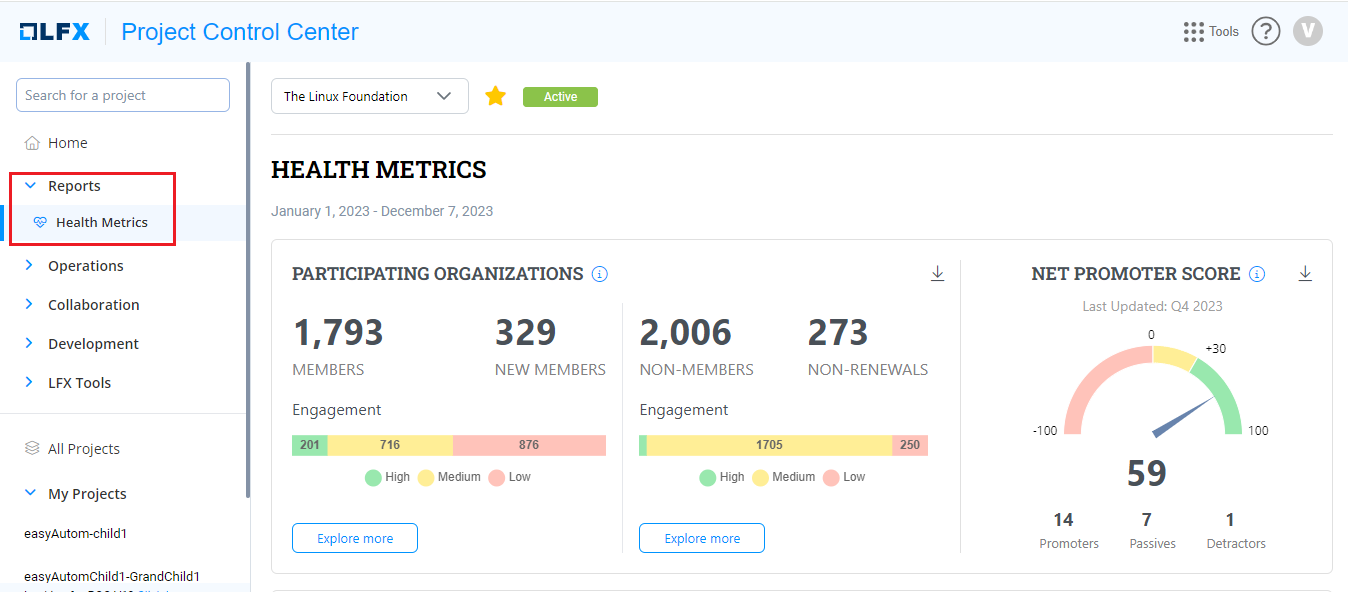The image size is (1348, 592).
Task: Open The Linux Foundation project dropdown
Action: point(369,96)
